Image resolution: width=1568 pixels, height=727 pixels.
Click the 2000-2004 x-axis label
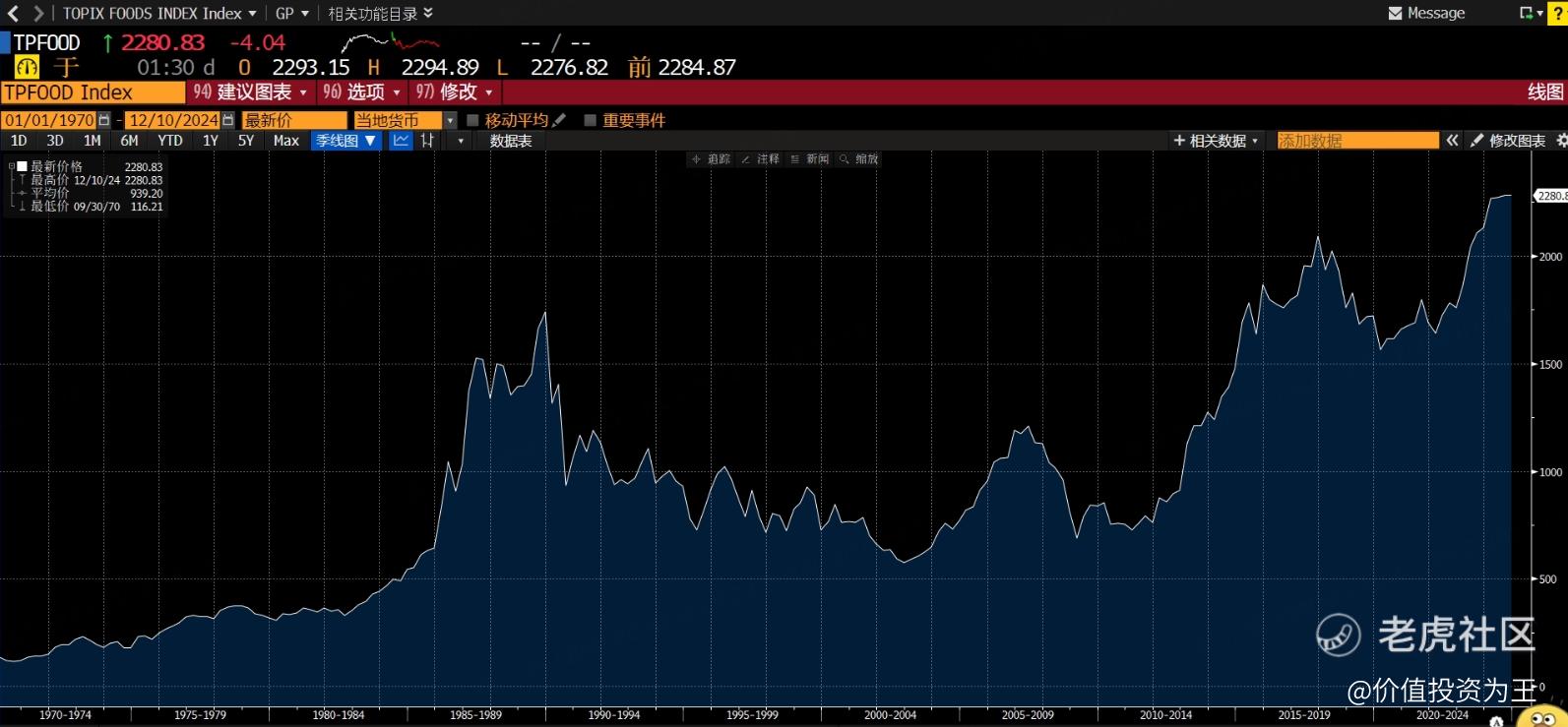890,715
